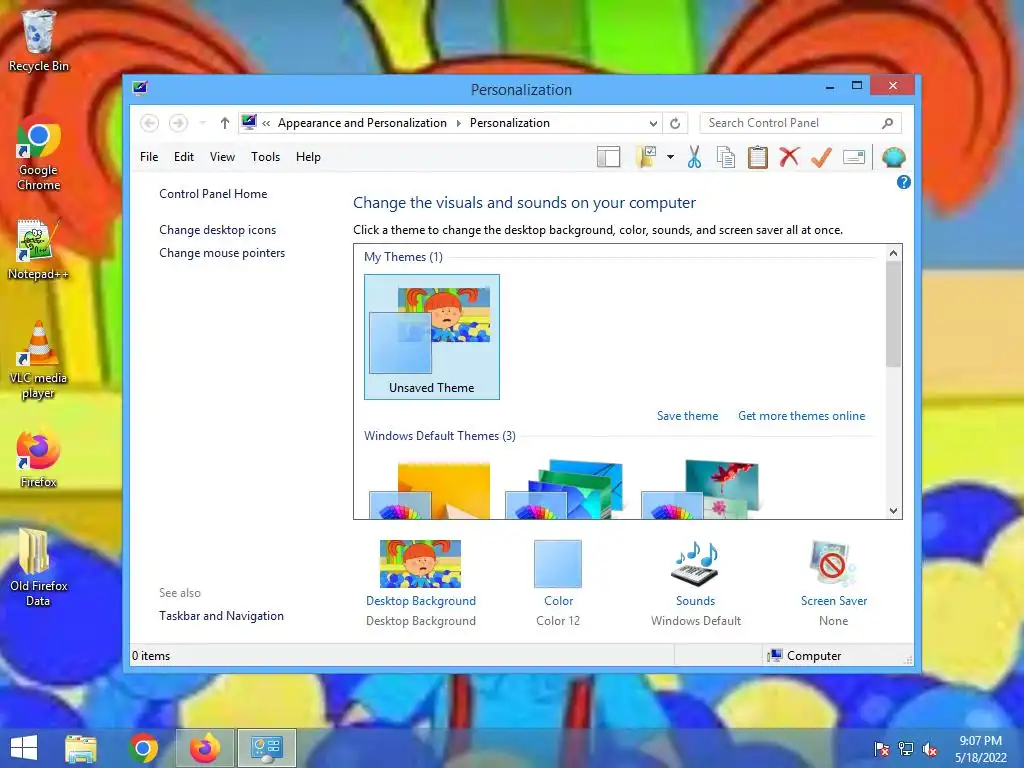Image resolution: width=1024 pixels, height=768 pixels.
Task: Open the View menu
Action: (222, 157)
